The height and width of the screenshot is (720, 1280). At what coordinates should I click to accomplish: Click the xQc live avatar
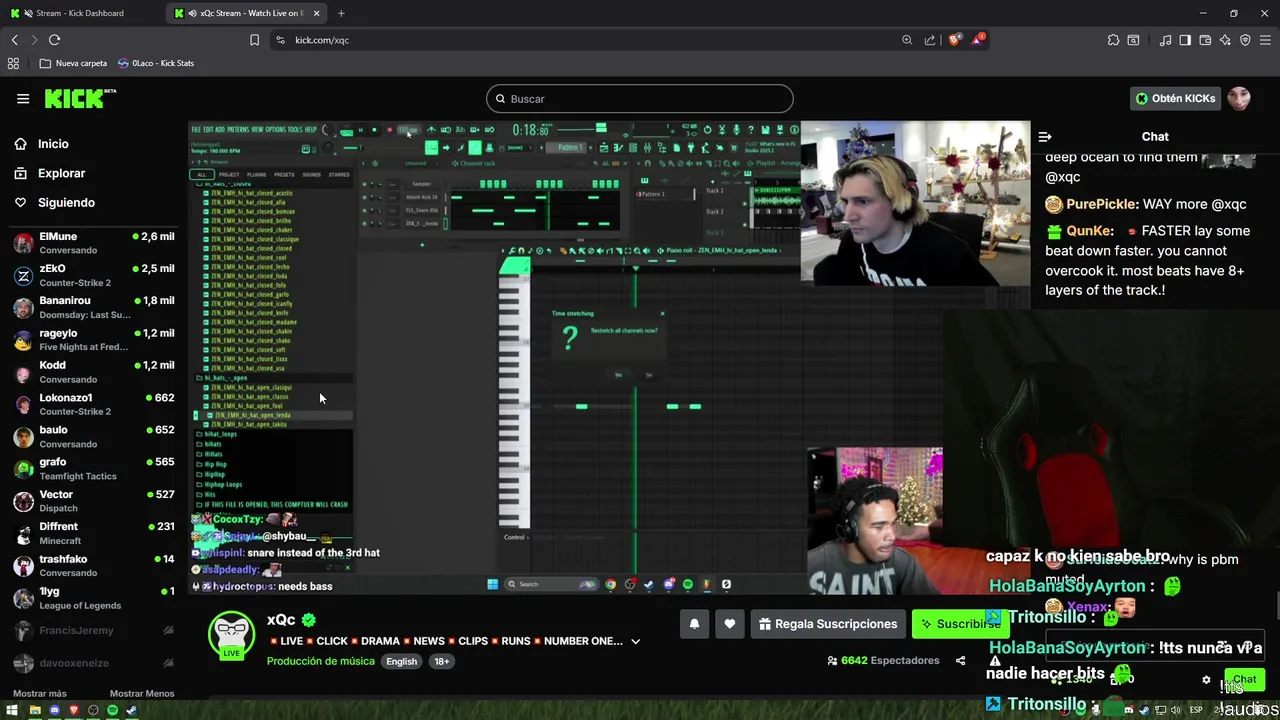tap(231, 635)
